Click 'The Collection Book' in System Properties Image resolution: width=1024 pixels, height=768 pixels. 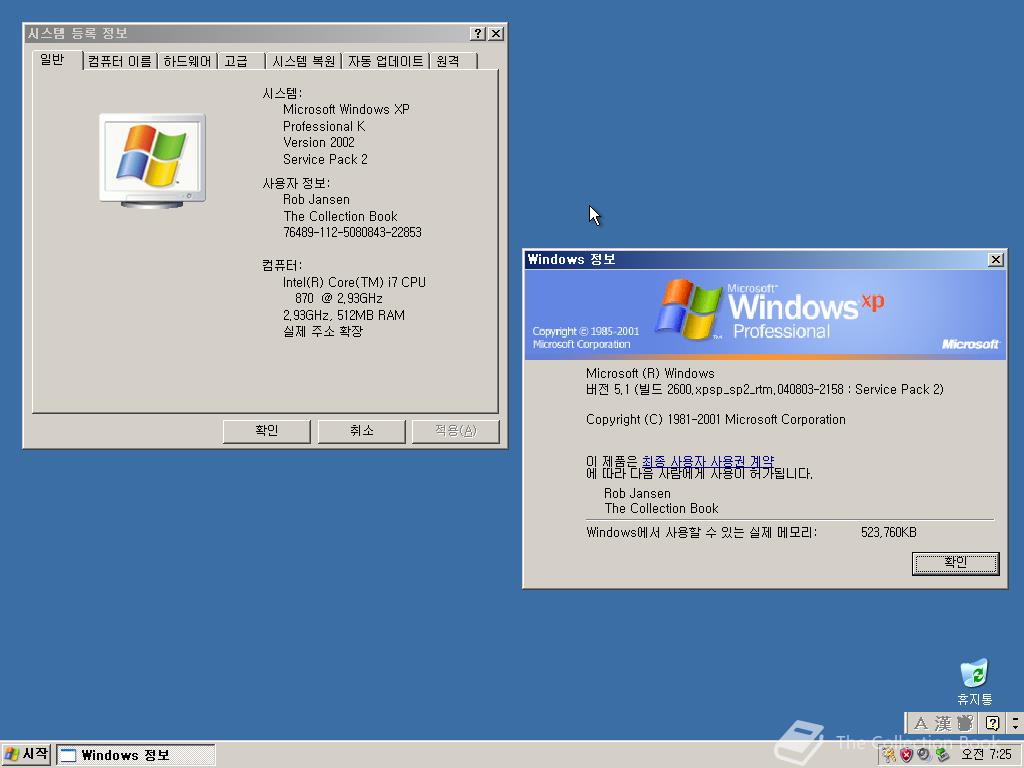(340, 216)
